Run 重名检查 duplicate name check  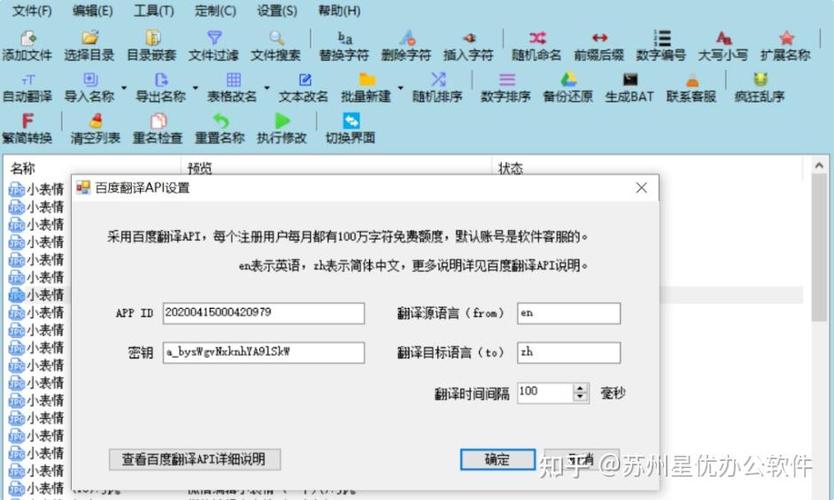(x=157, y=129)
